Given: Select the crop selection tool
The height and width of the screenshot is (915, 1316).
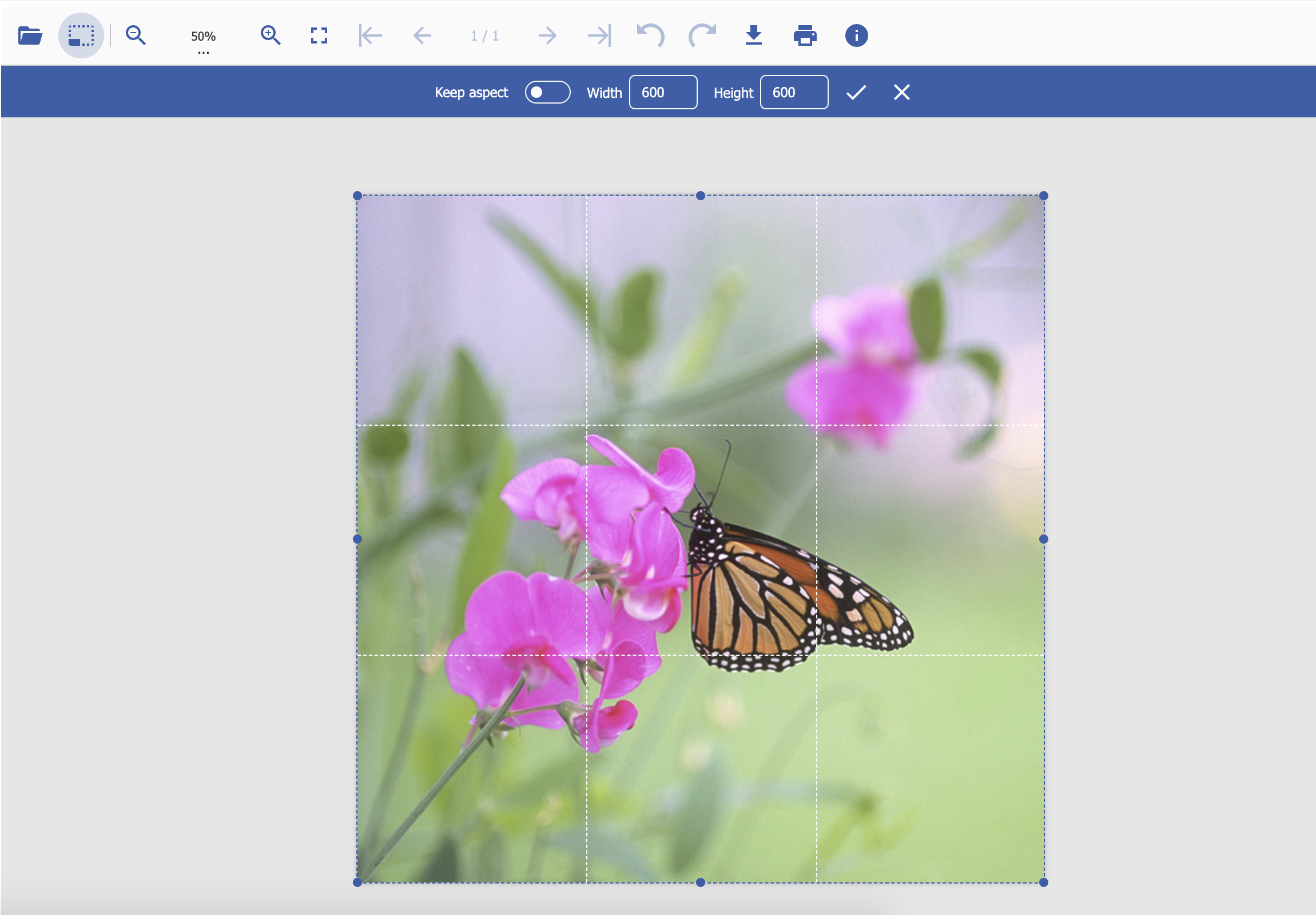Looking at the screenshot, I should pyautogui.click(x=81, y=35).
